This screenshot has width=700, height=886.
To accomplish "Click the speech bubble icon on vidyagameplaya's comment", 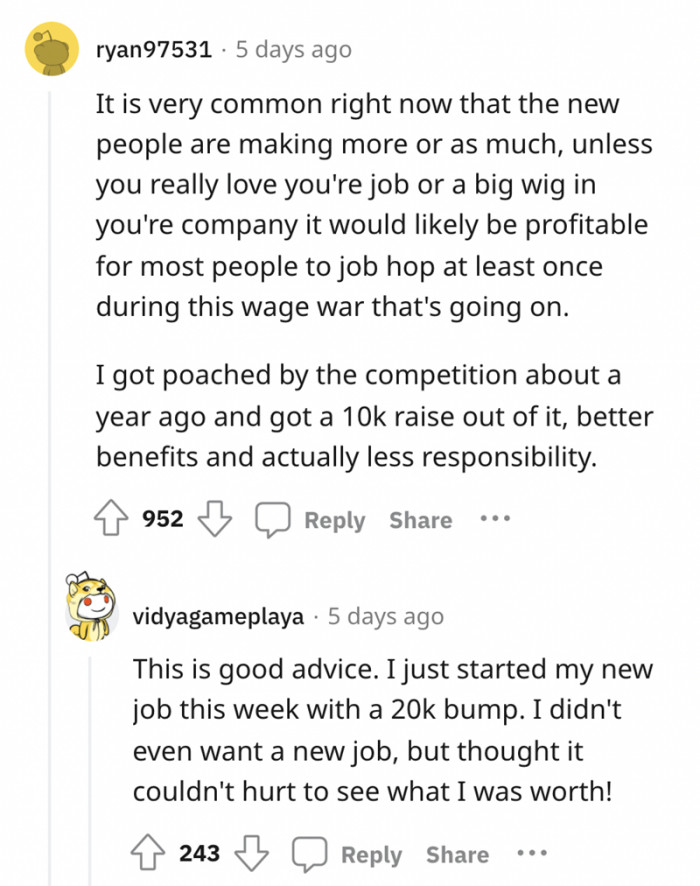I will click(308, 854).
